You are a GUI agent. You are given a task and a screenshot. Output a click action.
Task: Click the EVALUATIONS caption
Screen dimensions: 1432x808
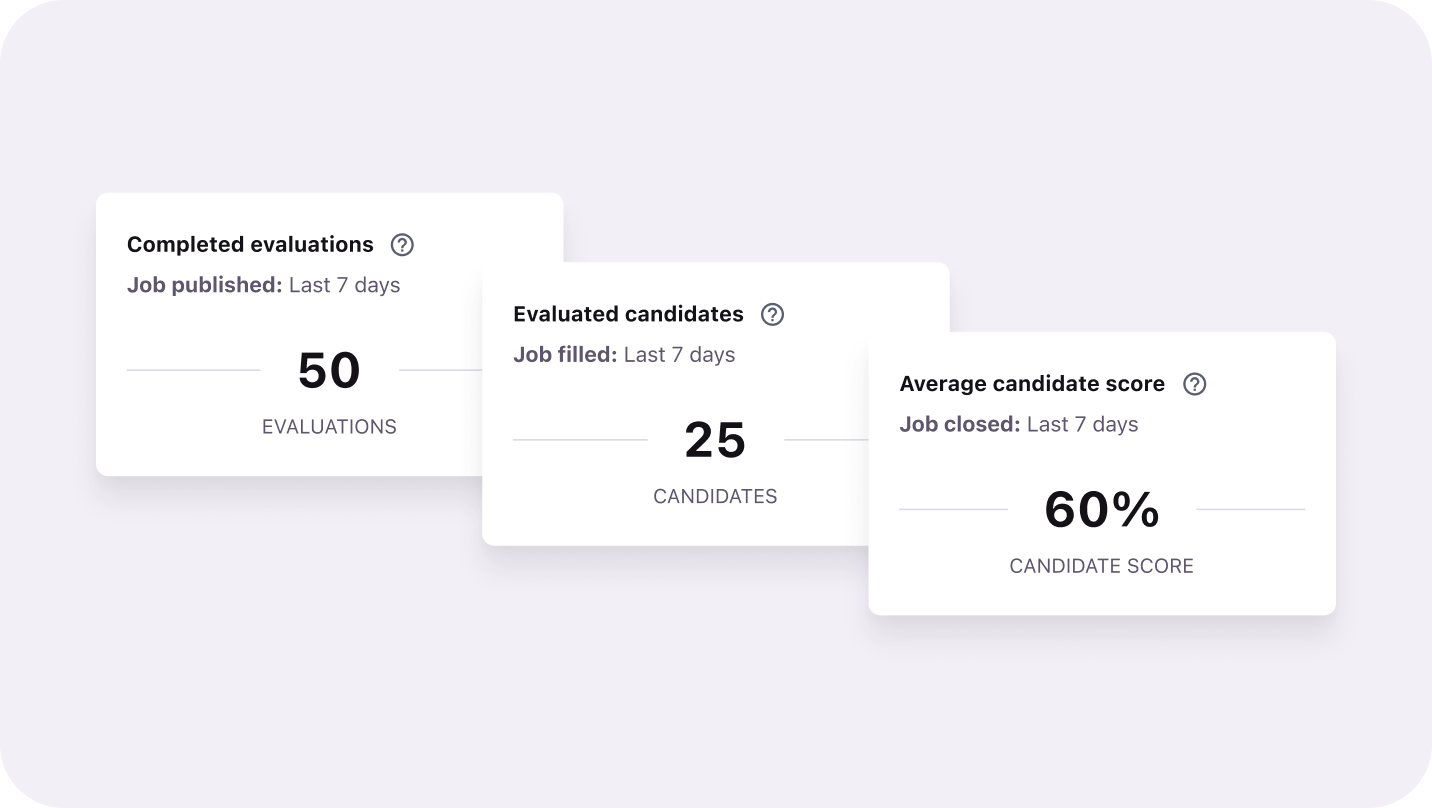tap(329, 427)
